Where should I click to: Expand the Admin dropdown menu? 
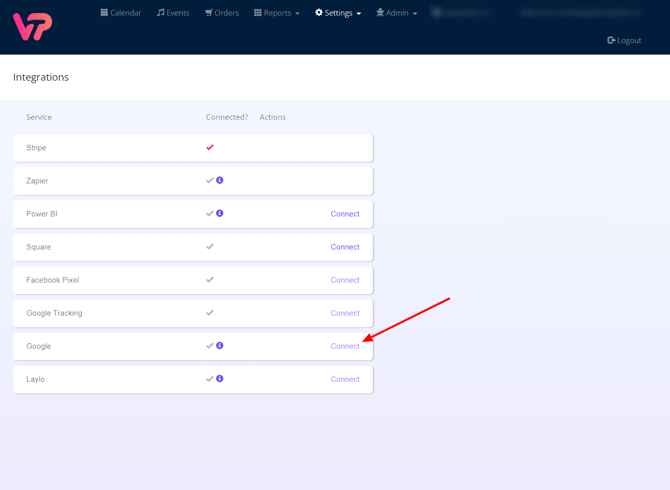click(x=397, y=13)
